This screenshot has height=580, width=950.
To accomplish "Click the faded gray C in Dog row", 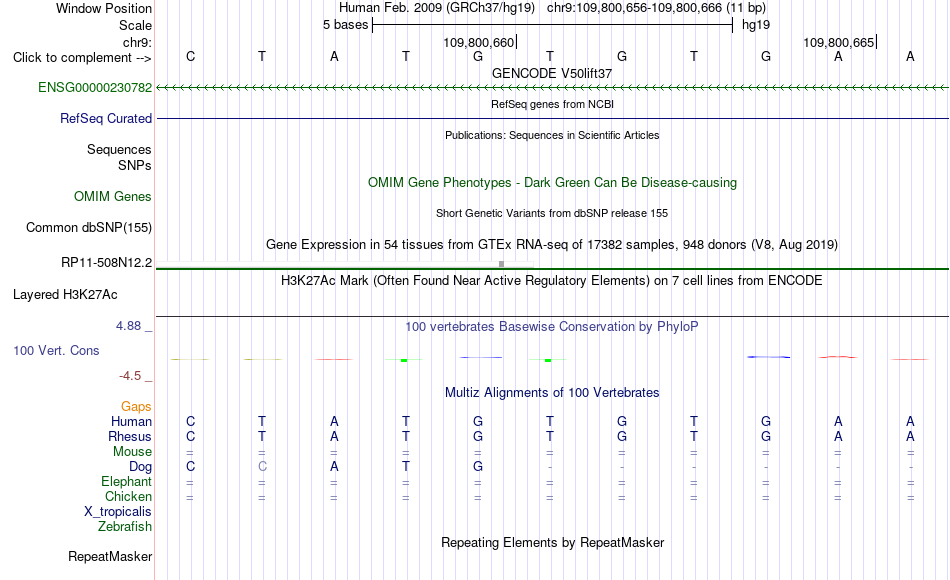I will pos(262,467).
